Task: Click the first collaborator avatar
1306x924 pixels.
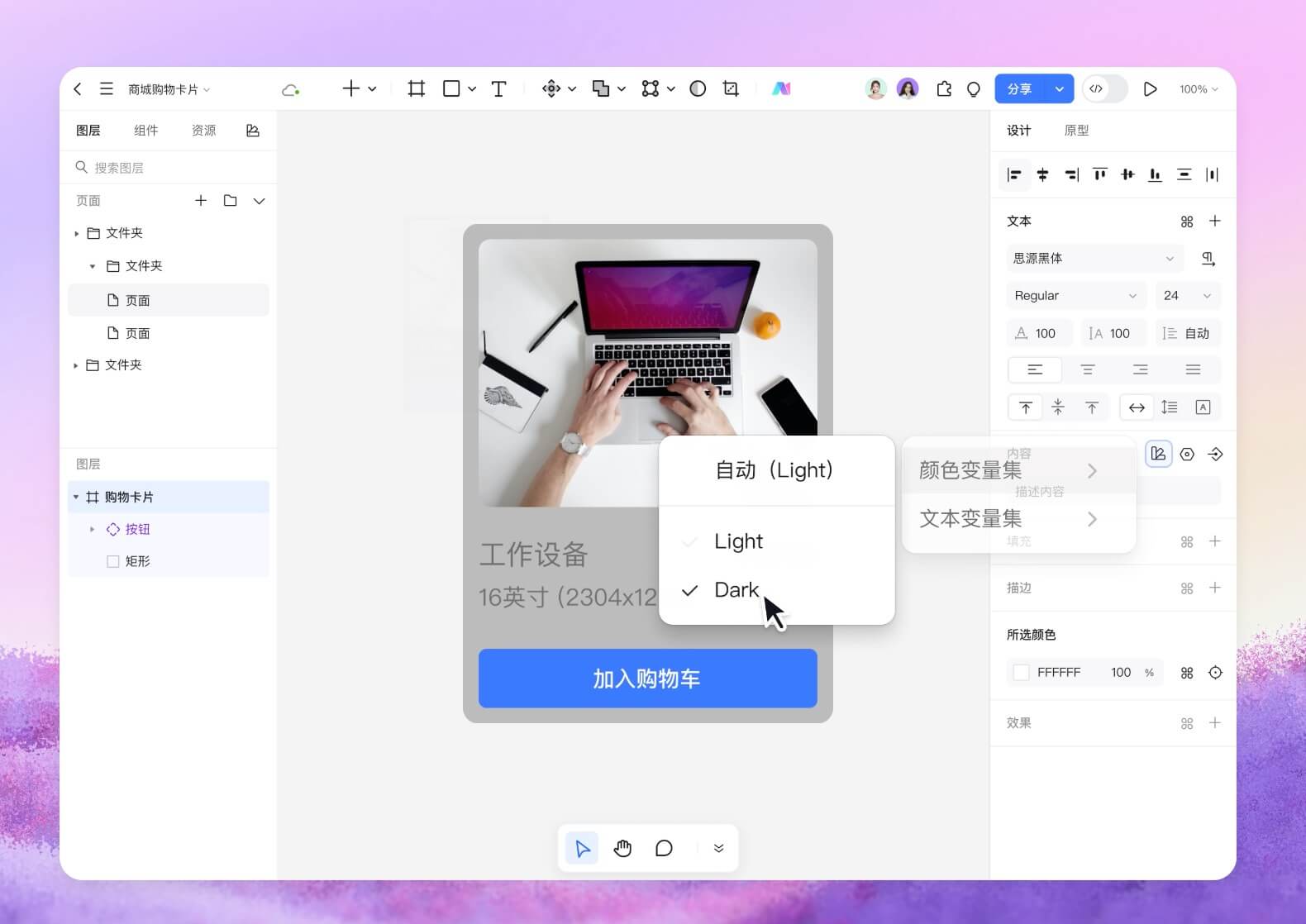Action: click(x=876, y=88)
